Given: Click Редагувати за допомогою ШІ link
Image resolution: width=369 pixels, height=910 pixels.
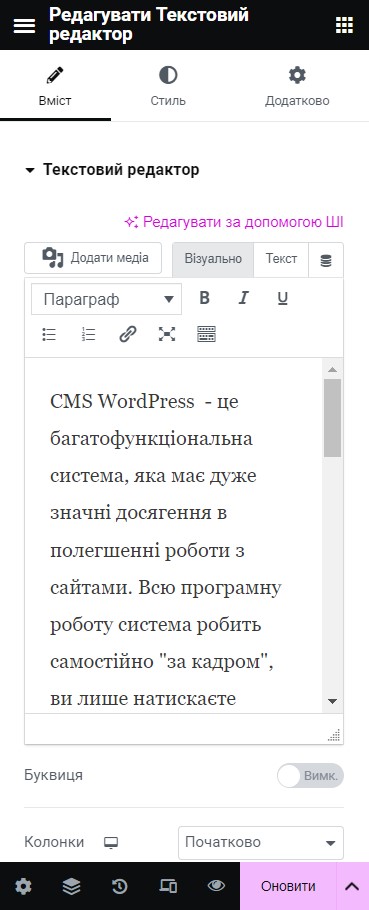Looking at the screenshot, I should pos(234,222).
